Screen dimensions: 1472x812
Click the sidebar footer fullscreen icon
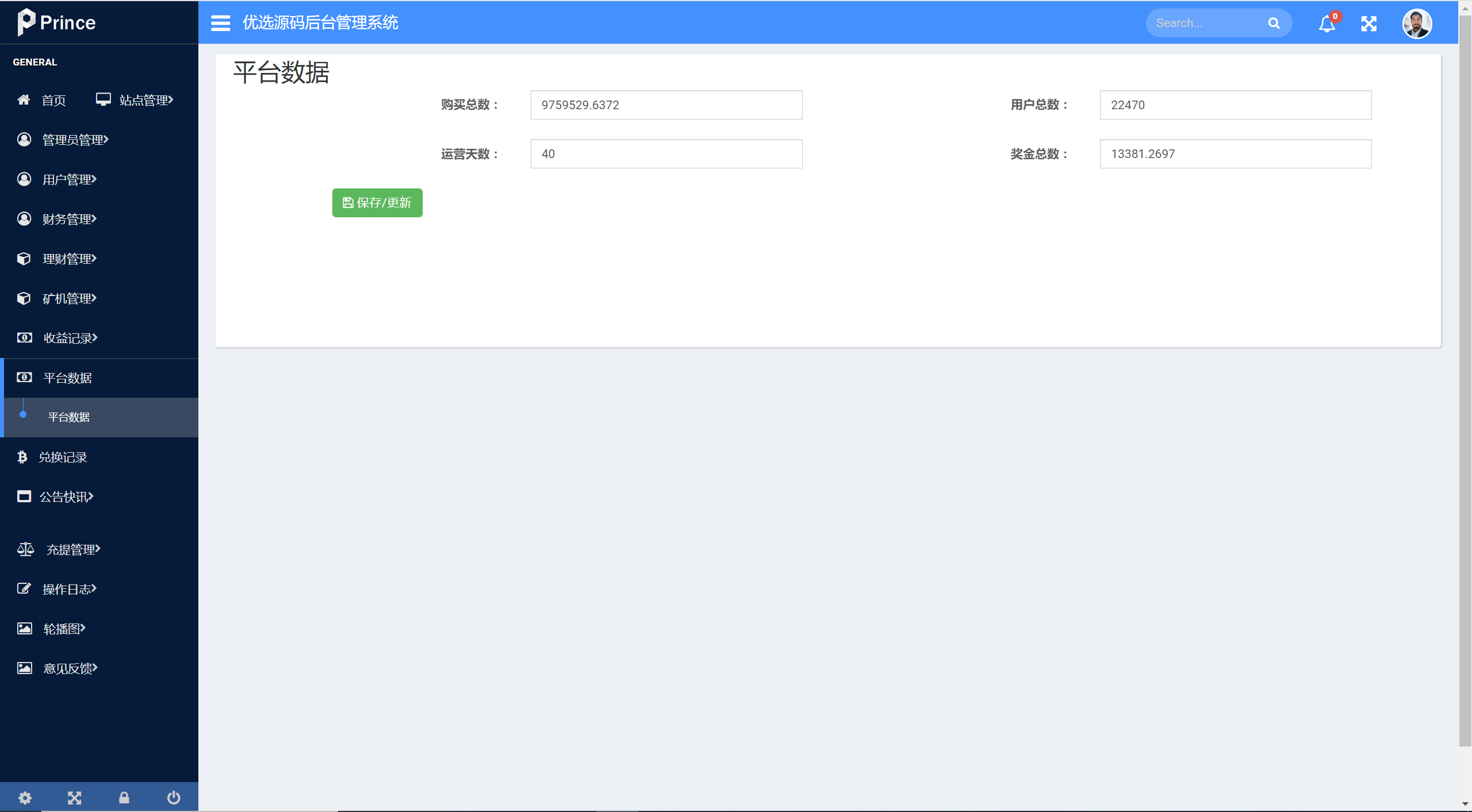click(x=74, y=798)
